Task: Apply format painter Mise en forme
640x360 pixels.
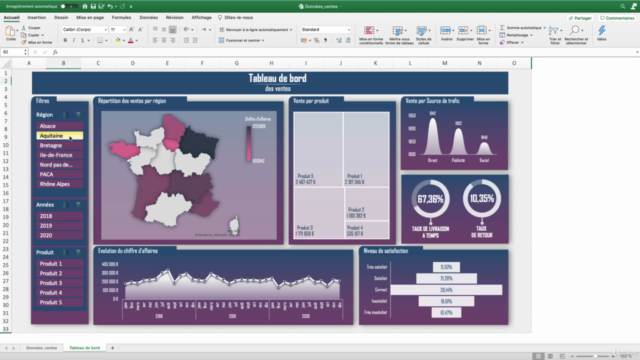Action: coord(37,42)
